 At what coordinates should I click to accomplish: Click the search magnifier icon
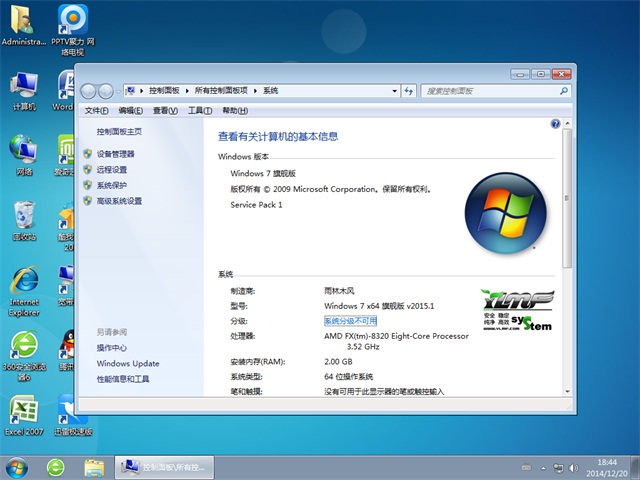coord(564,91)
